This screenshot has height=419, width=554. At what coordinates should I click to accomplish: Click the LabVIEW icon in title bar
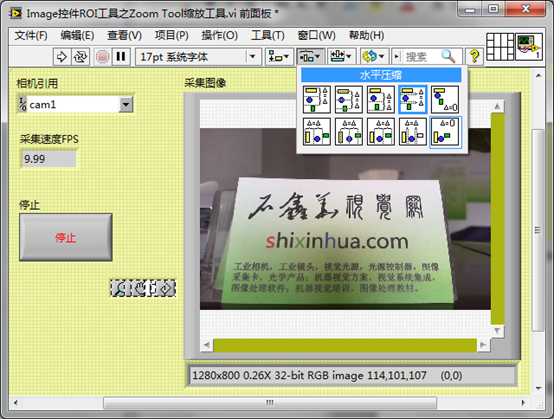(15, 13)
